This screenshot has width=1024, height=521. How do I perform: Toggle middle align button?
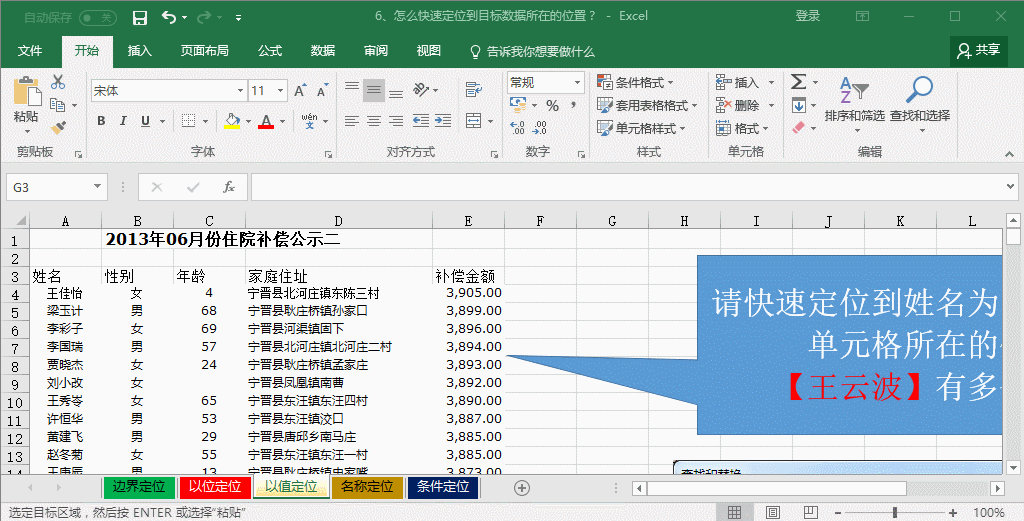pyautogui.click(x=374, y=90)
